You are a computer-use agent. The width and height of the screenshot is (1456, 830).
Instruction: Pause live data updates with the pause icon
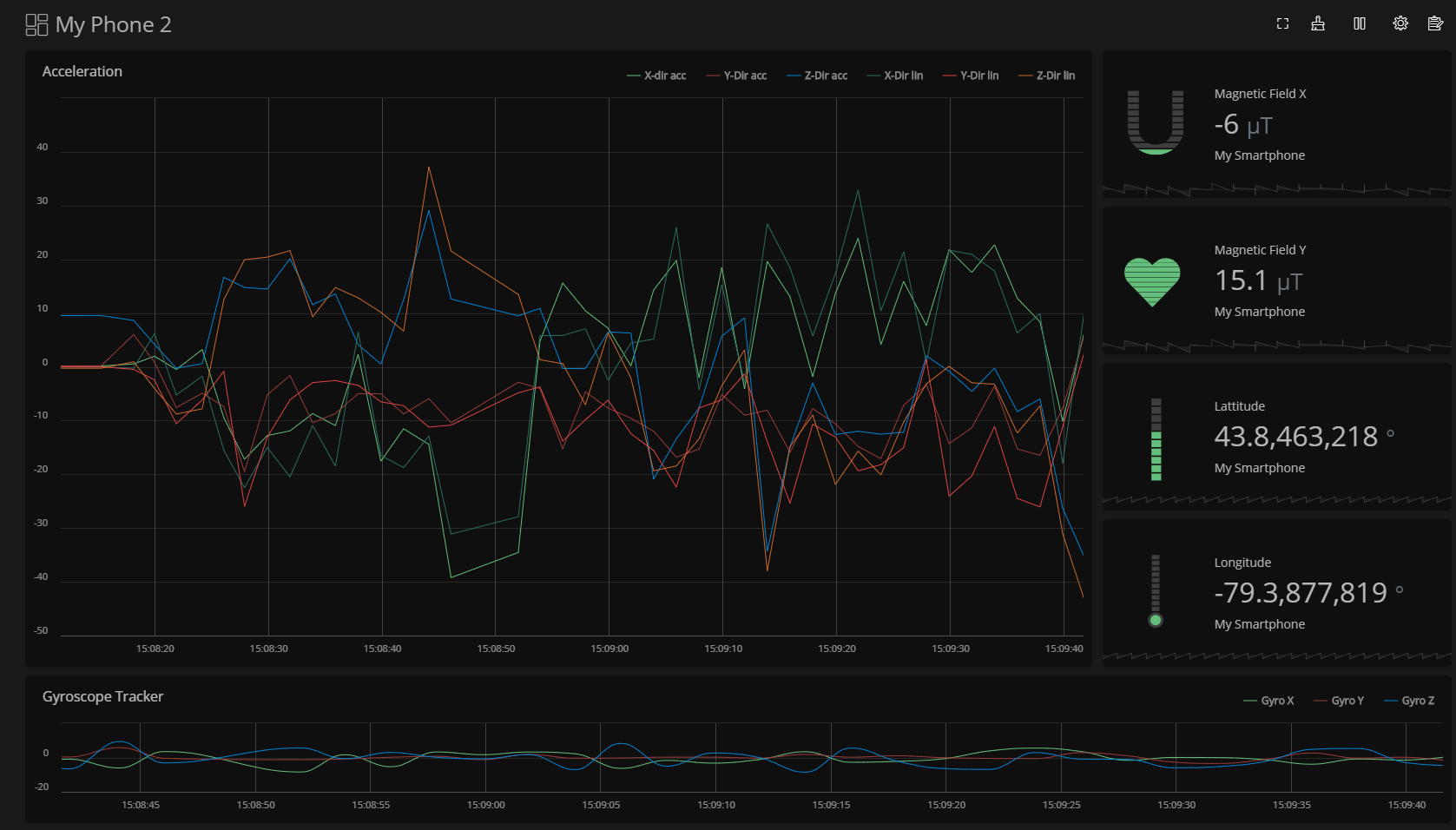pos(1360,23)
